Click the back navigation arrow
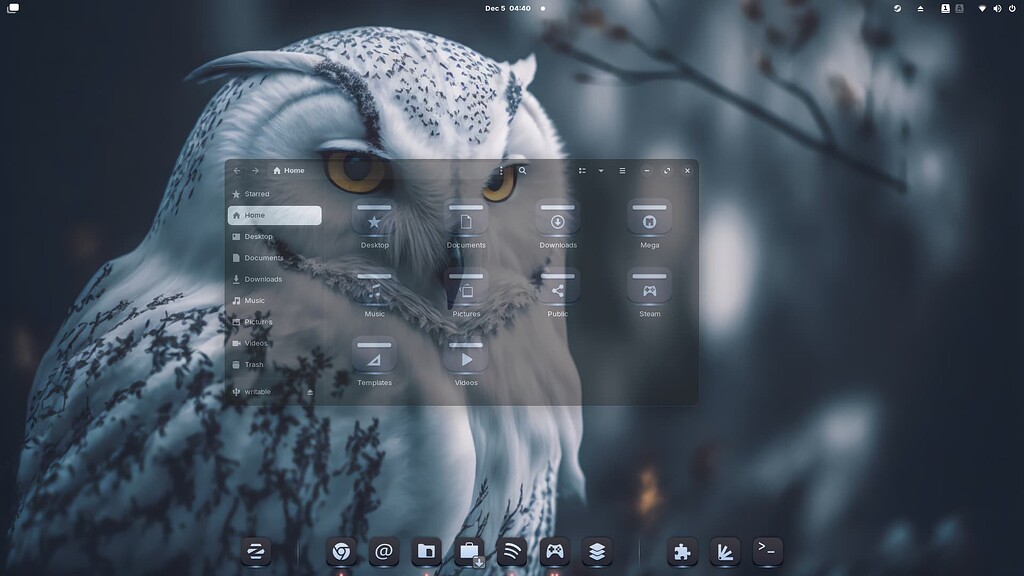This screenshot has width=1024, height=576. [x=237, y=170]
